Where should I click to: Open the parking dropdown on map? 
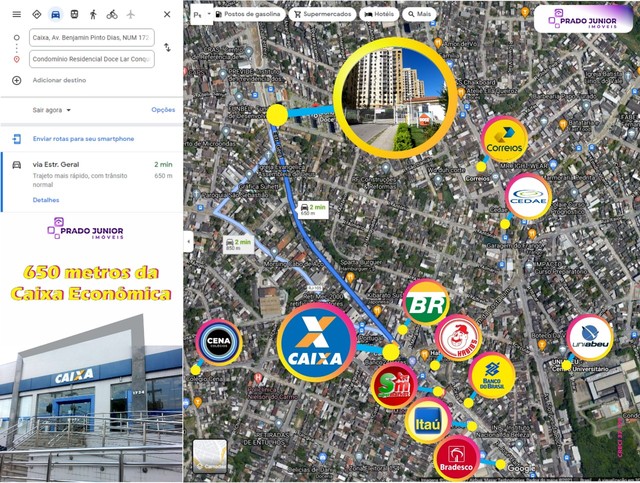[x=202, y=14]
